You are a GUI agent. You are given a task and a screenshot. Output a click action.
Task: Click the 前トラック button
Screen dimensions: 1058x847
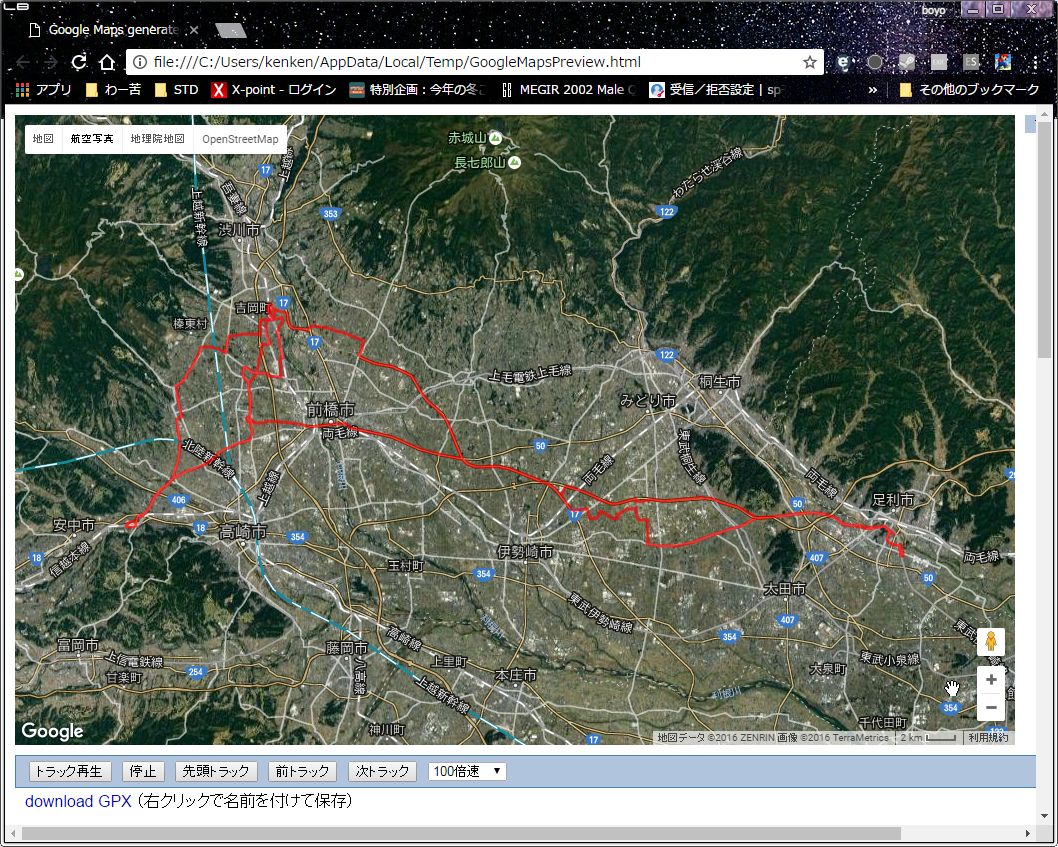pyautogui.click(x=302, y=771)
